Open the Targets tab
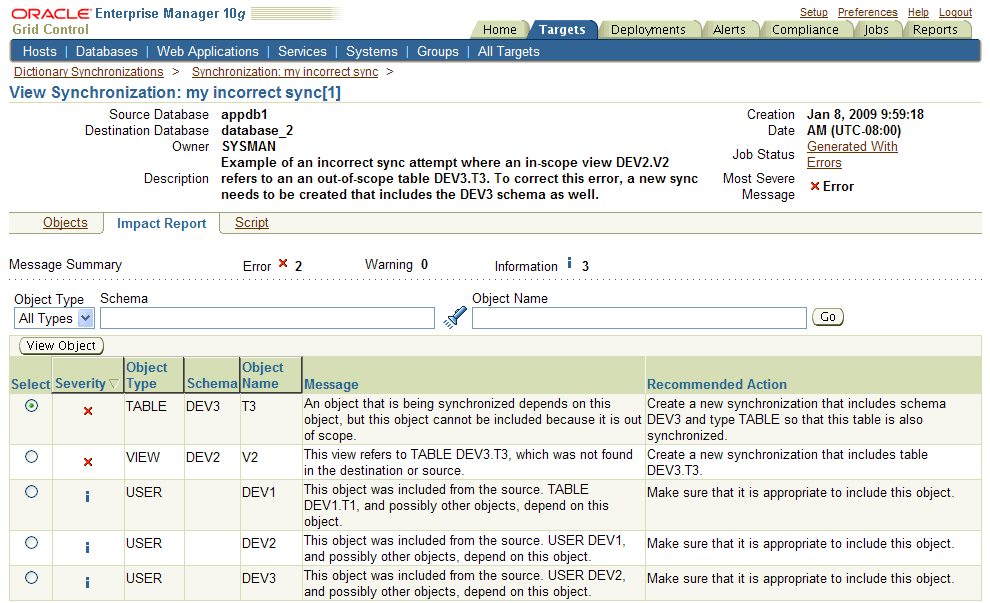The image size is (990, 603). (563, 29)
